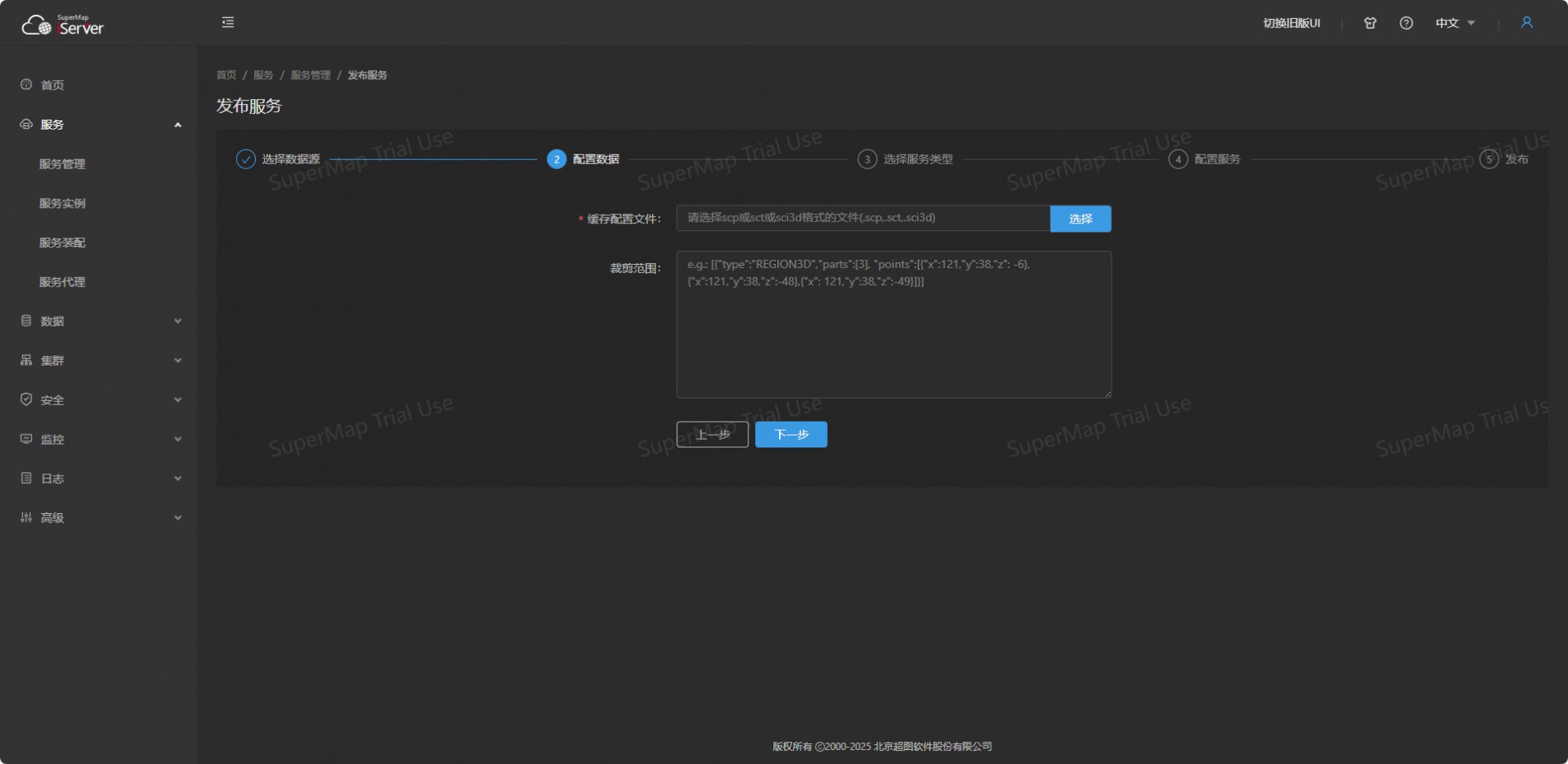Collapse the 服务 menu chevron

[177, 125]
